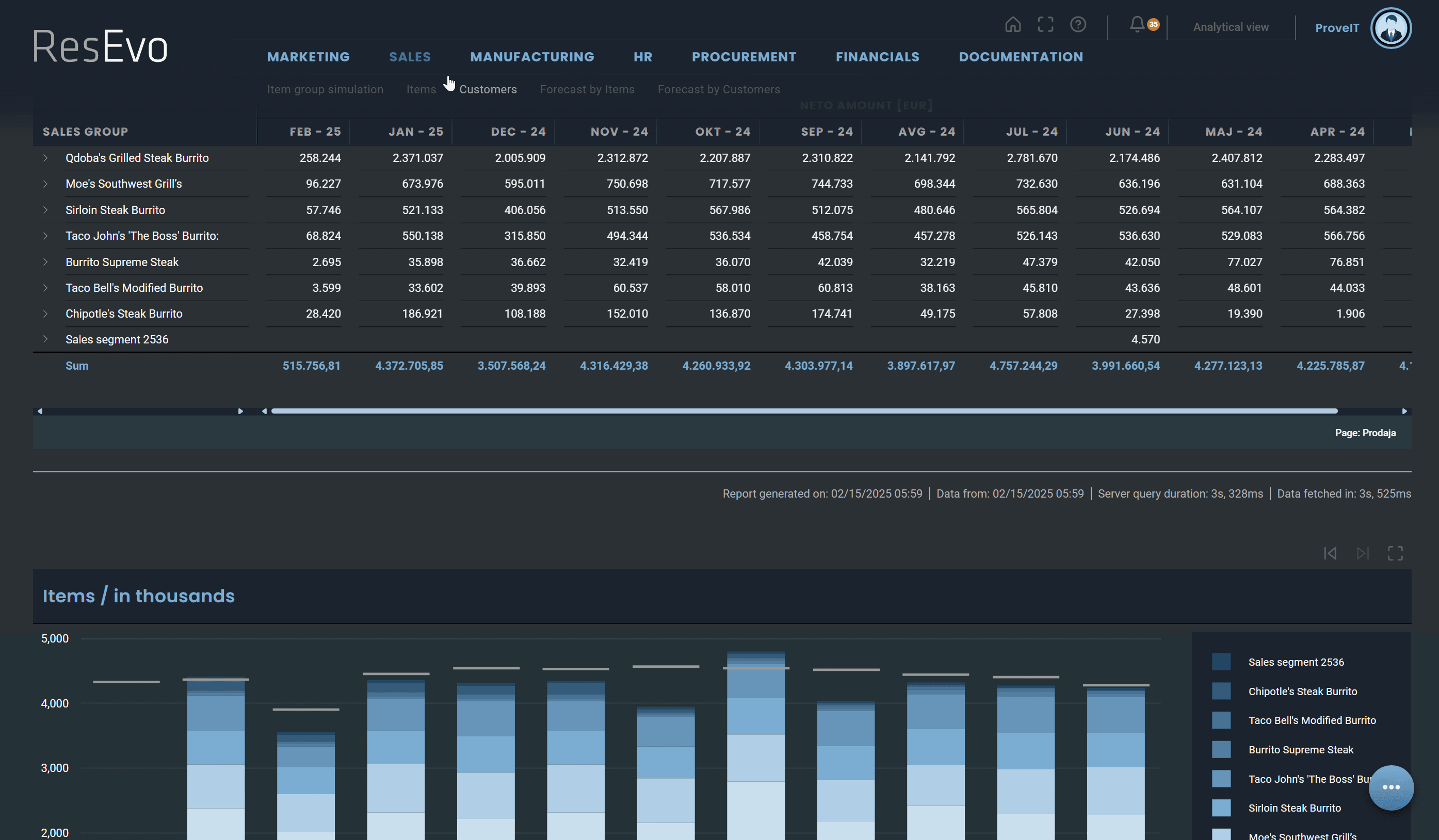
Task: Open the MANUFACTURING menu
Action: tap(531, 57)
